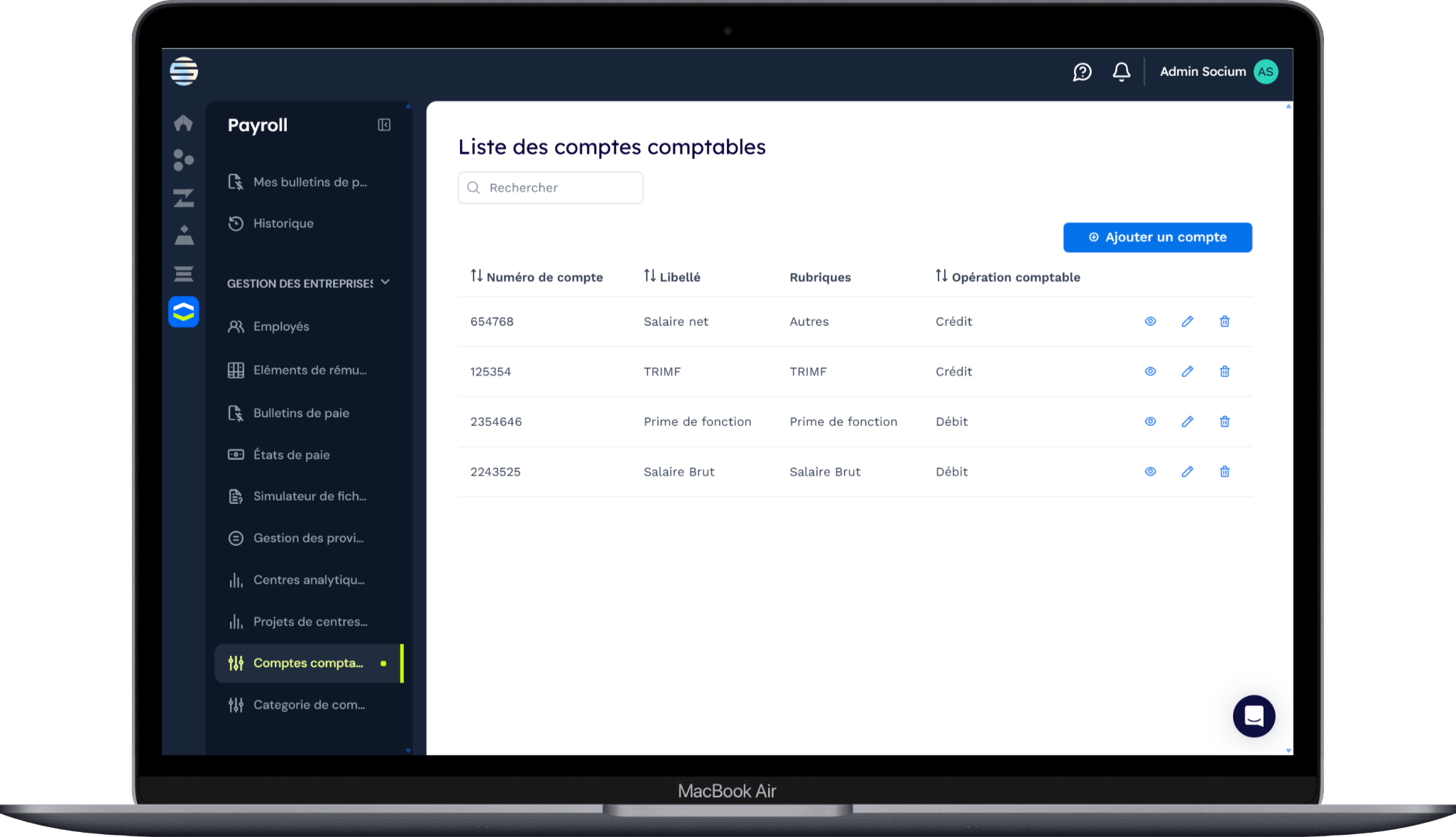Viewport: 1456px width, 837px height.
Task: Open Bulletins de paie menu item
Action: [x=301, y=413]
